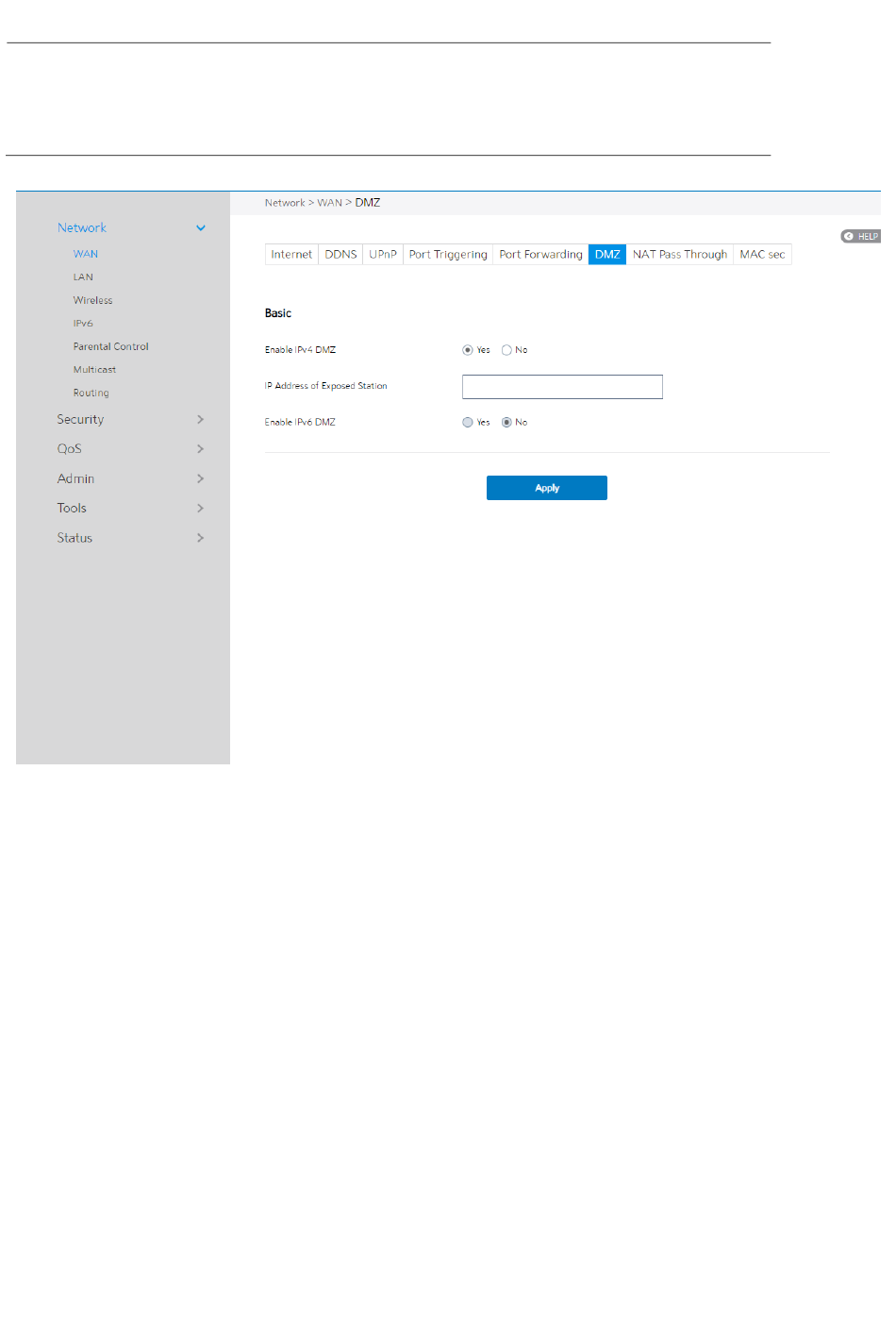Expand the Security section arrow

click(200, 419)
